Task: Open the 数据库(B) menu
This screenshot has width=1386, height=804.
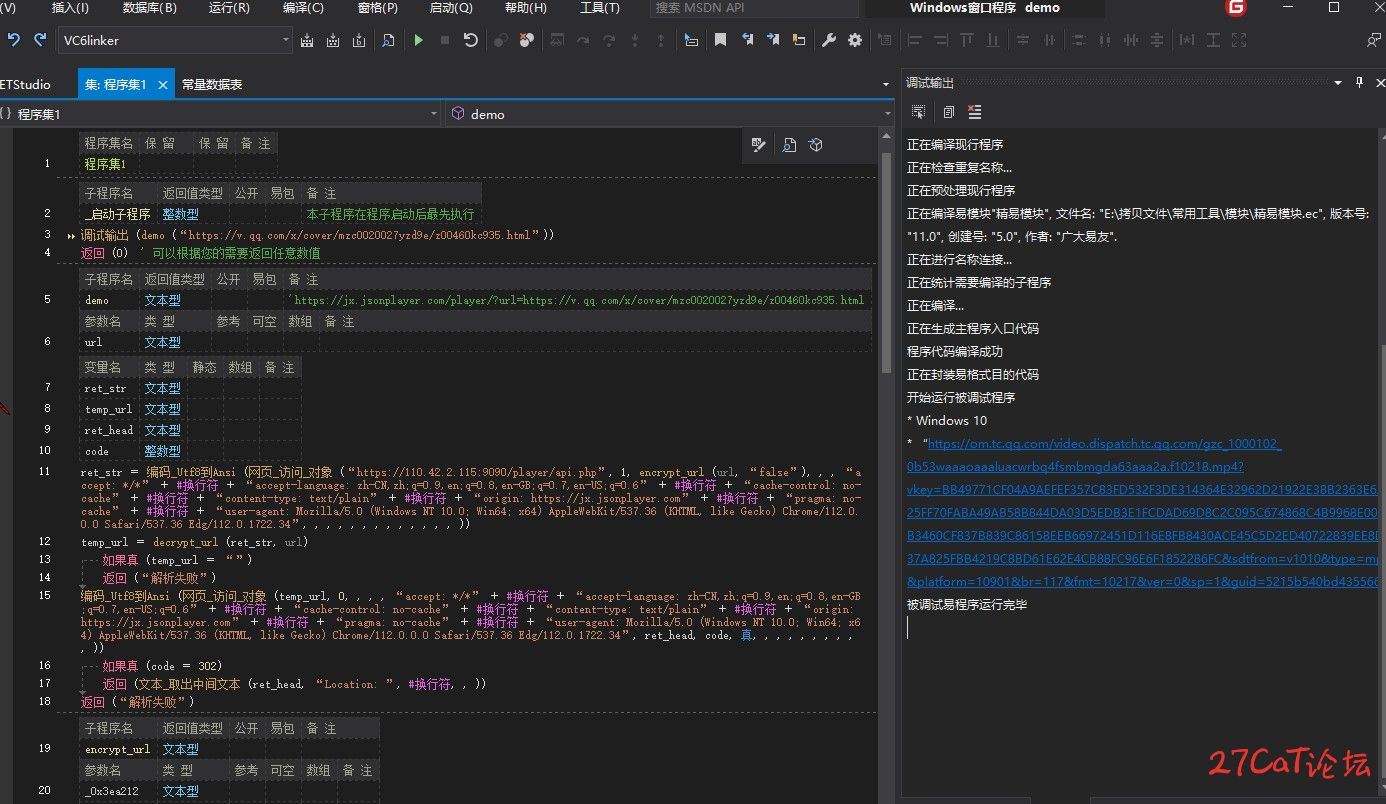Action: pos(150,8)
